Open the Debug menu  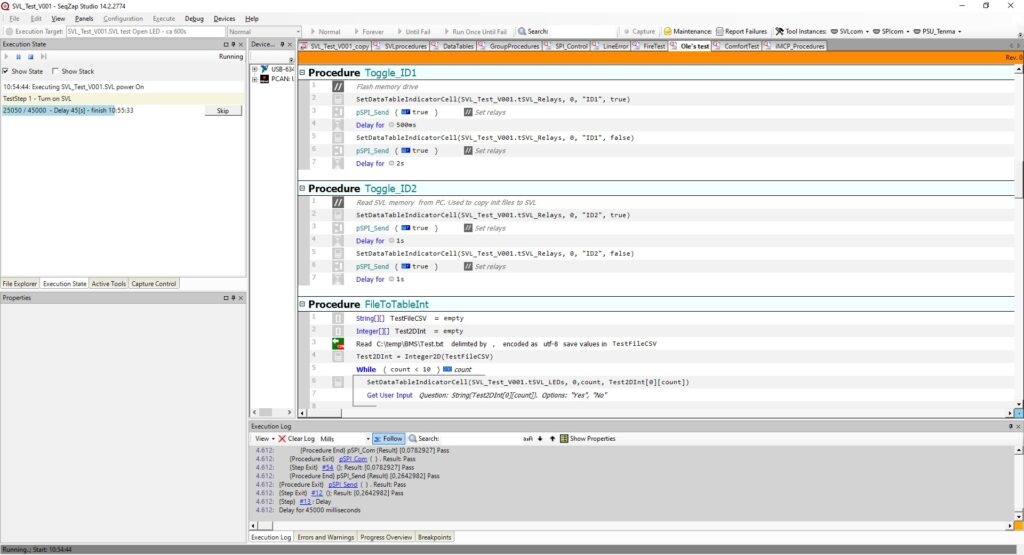point(194,18)
